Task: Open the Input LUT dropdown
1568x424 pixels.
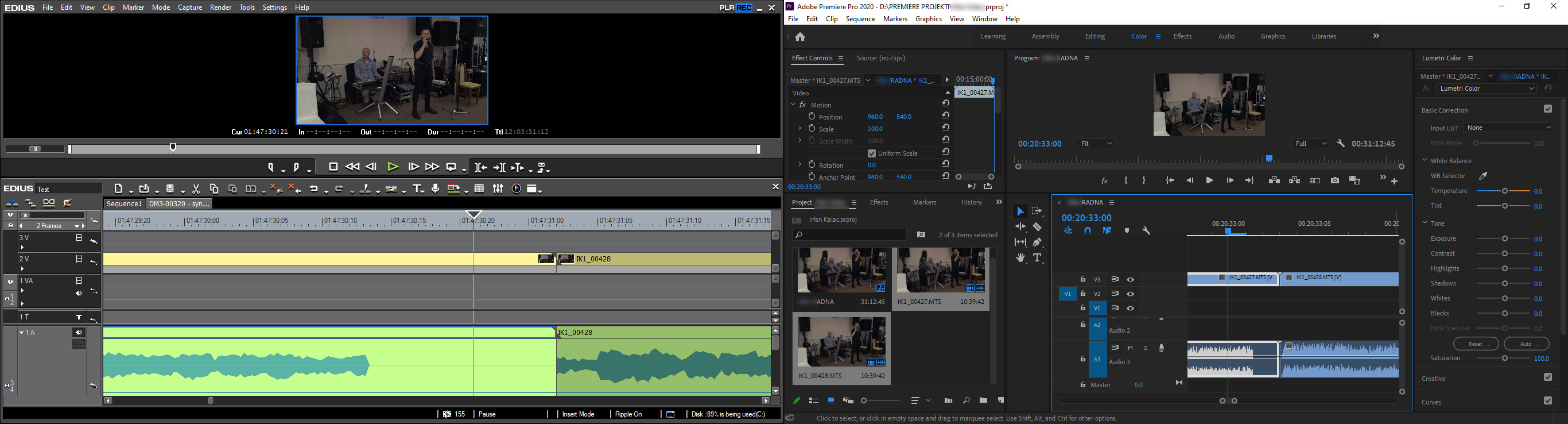Action: (x=1508, y=128)
